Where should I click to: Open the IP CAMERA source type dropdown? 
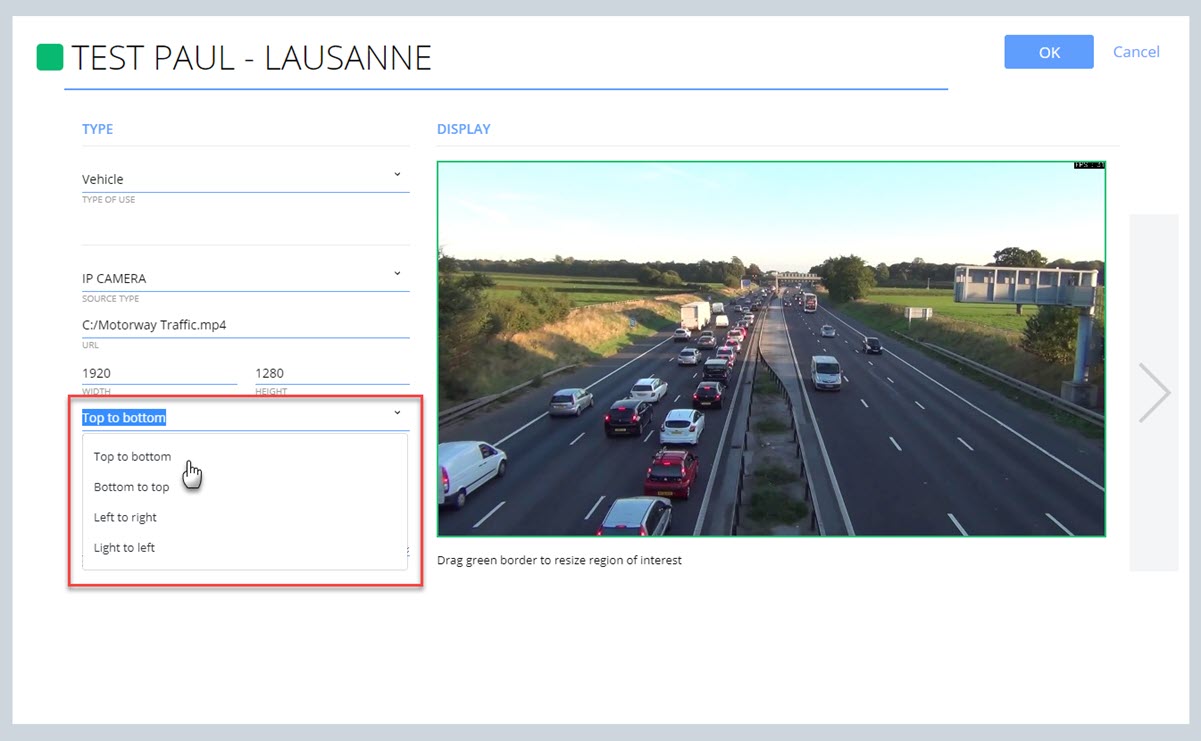click(x=246, y=278)
